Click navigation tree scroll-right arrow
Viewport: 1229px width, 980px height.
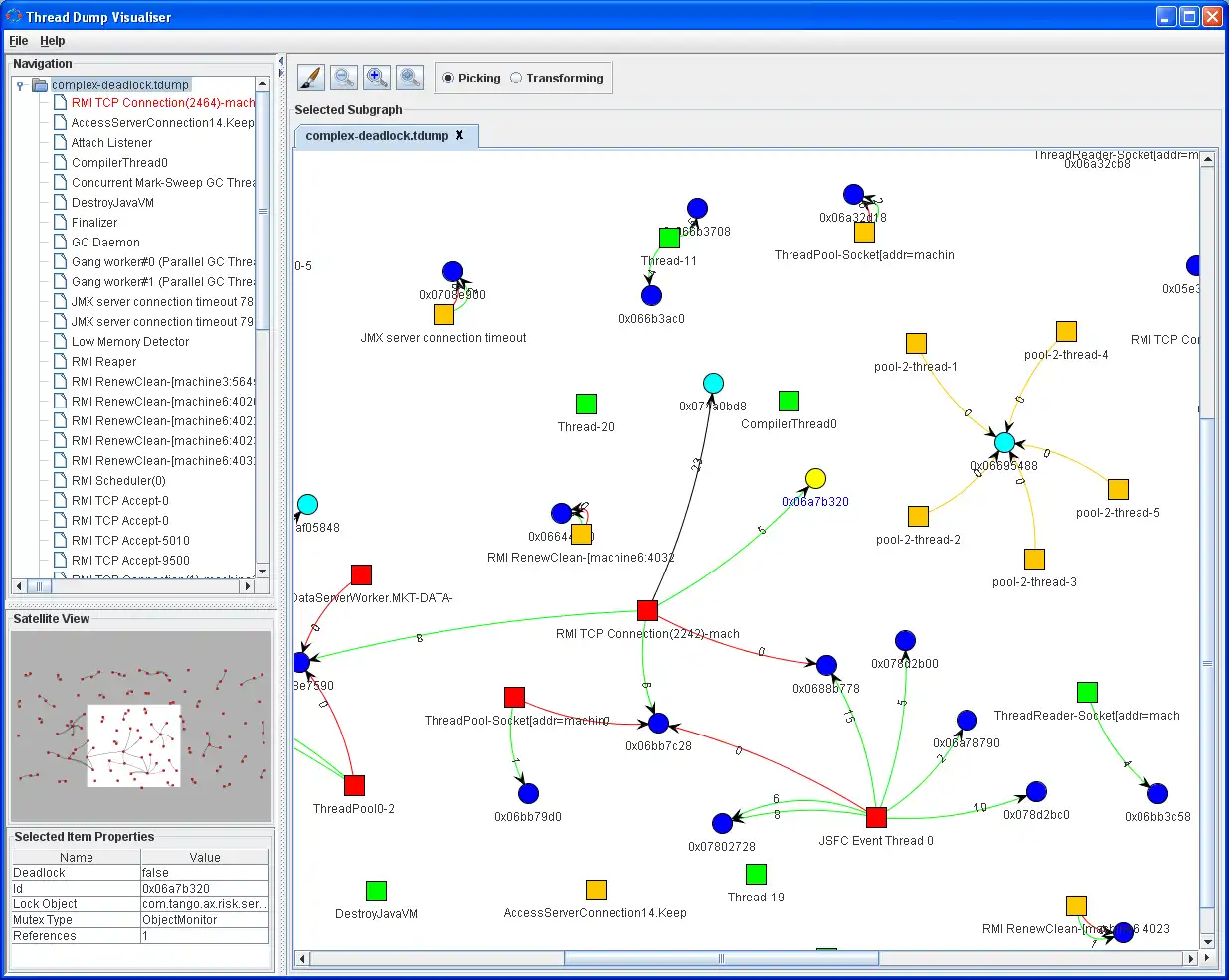[x=248, y=586]
